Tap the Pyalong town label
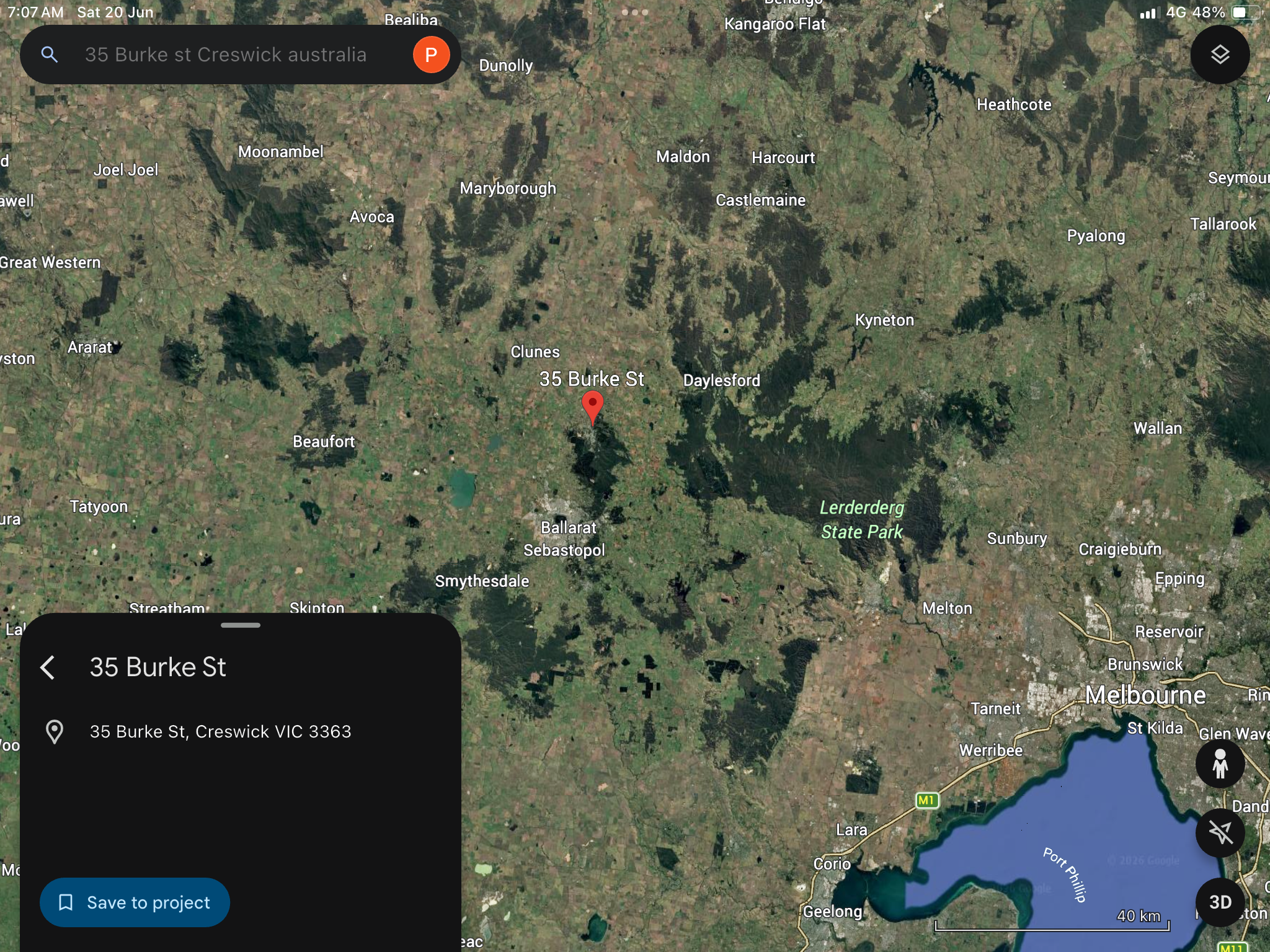1270x952 pixels. [x=1096, y=236]
